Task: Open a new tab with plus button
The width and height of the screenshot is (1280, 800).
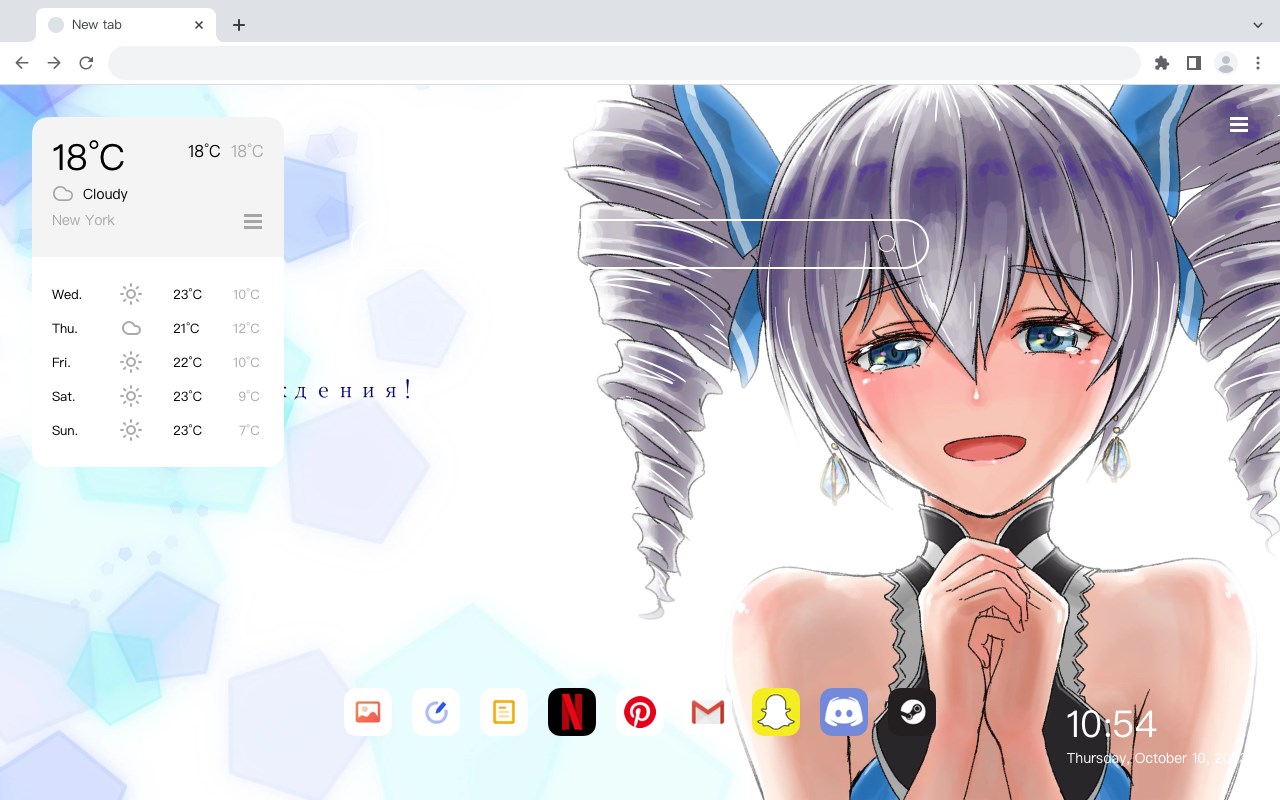Action: point(238,25)
